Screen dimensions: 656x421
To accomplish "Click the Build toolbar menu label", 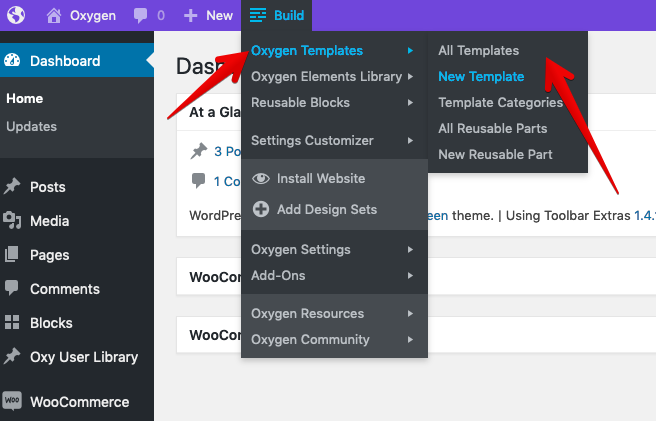I will click(289, 15).
